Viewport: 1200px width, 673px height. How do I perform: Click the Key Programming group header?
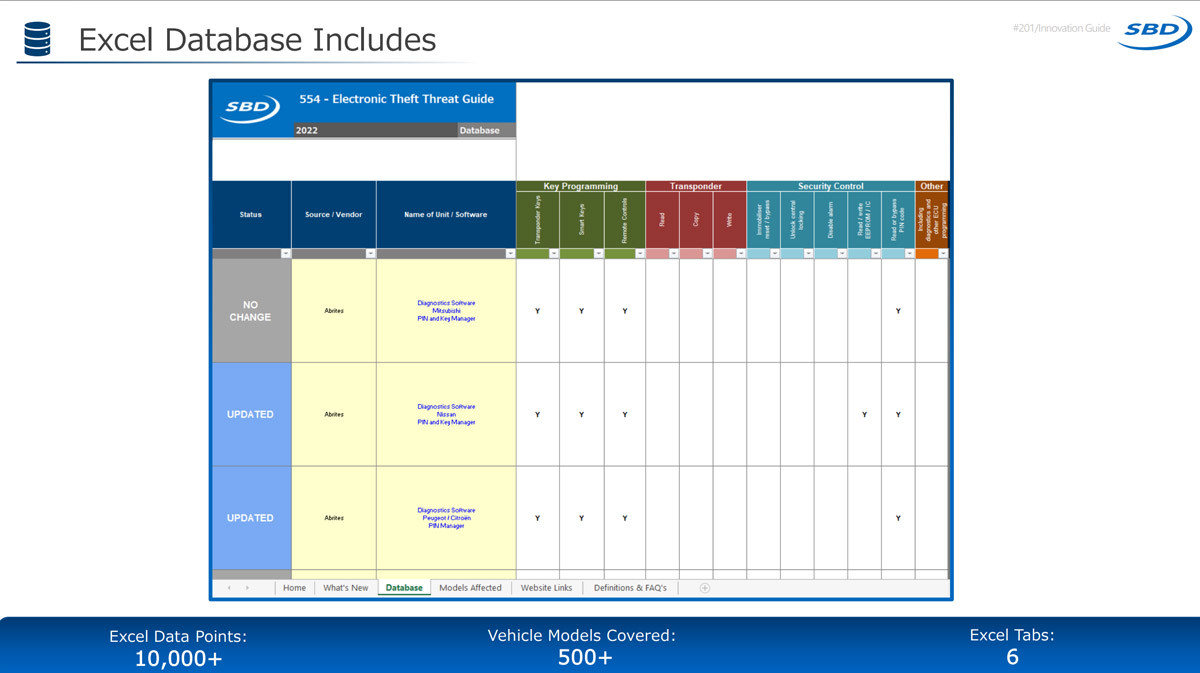(x=580, y=186)
